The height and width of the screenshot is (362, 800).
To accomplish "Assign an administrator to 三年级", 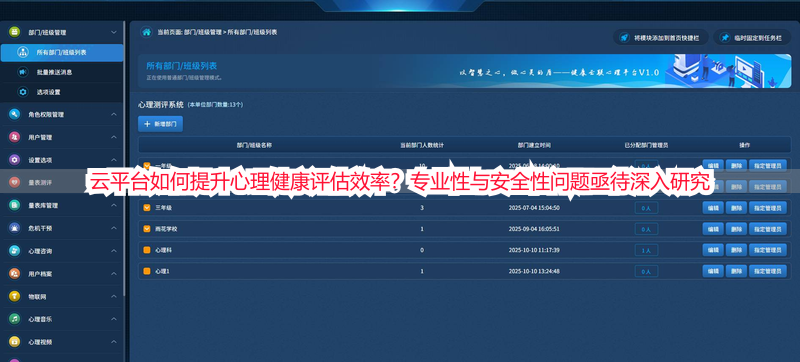I will [x=767, y=208].
